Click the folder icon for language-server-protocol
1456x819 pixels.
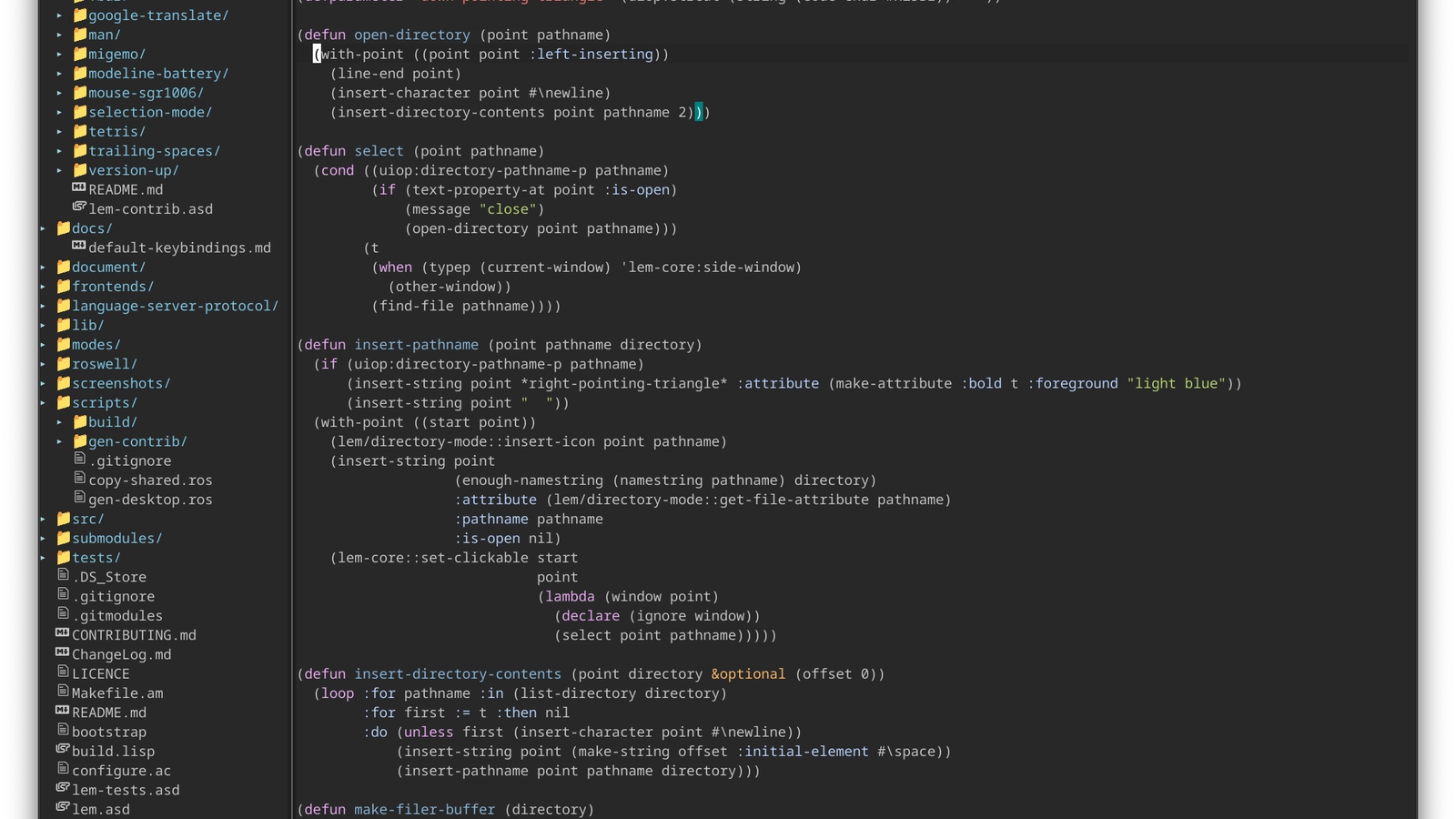pyautogui.click(x=63, y=305)
